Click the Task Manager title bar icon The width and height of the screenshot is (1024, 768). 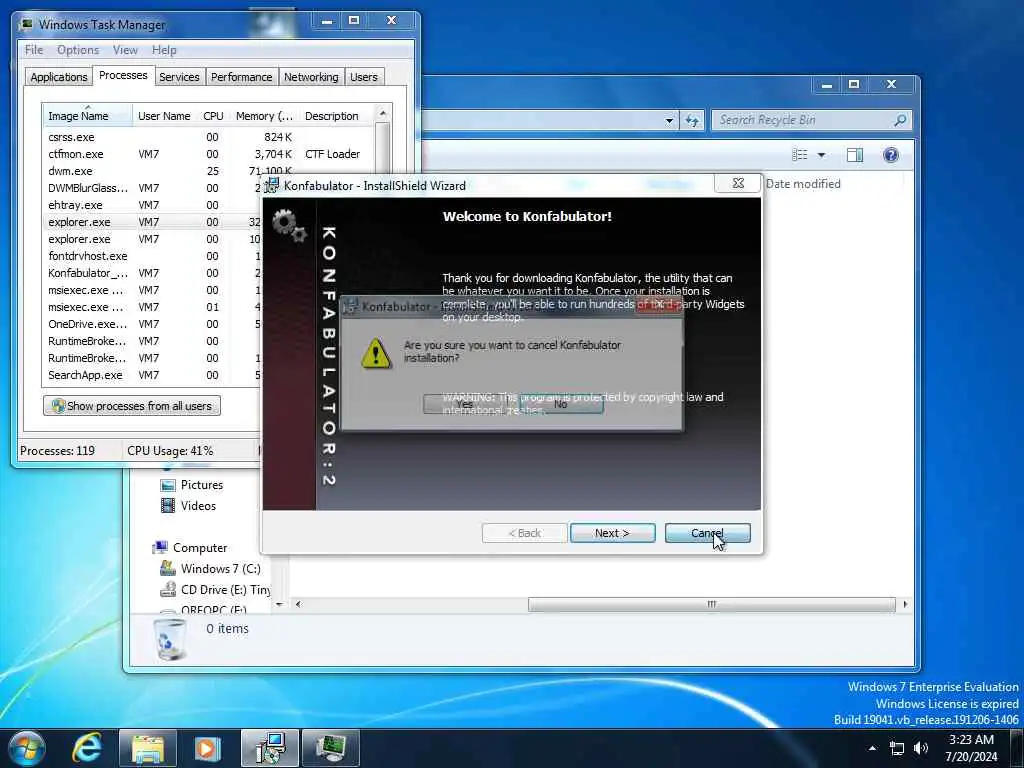pos(26,25)
